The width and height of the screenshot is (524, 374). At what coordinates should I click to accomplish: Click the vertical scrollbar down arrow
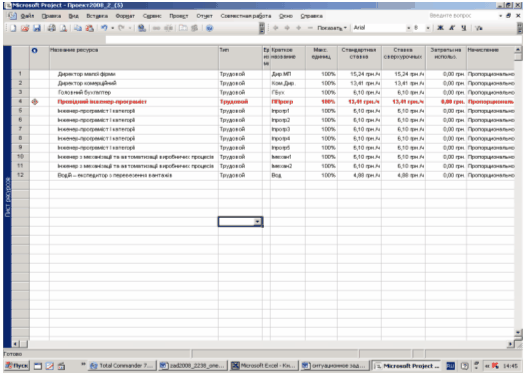tap(518, 332)
